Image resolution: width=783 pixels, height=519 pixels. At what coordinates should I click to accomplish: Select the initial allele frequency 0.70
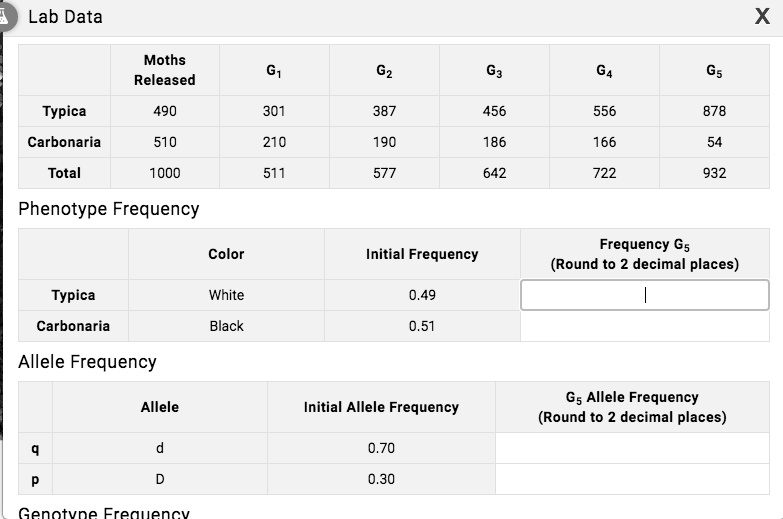pos(381,448)
